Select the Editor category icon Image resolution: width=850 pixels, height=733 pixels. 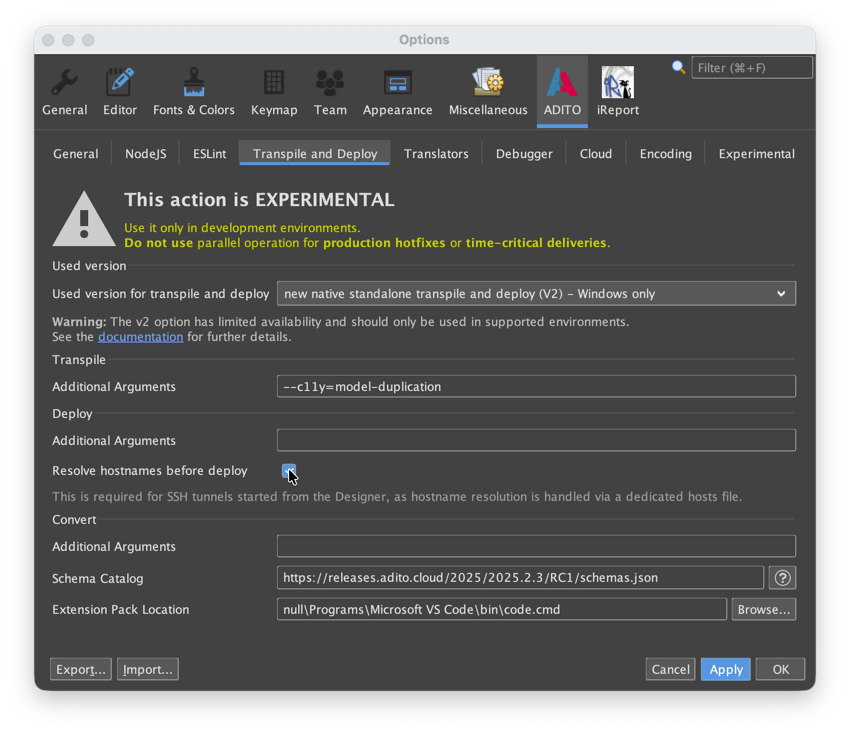pyautogui.click(x=120, y=90)
